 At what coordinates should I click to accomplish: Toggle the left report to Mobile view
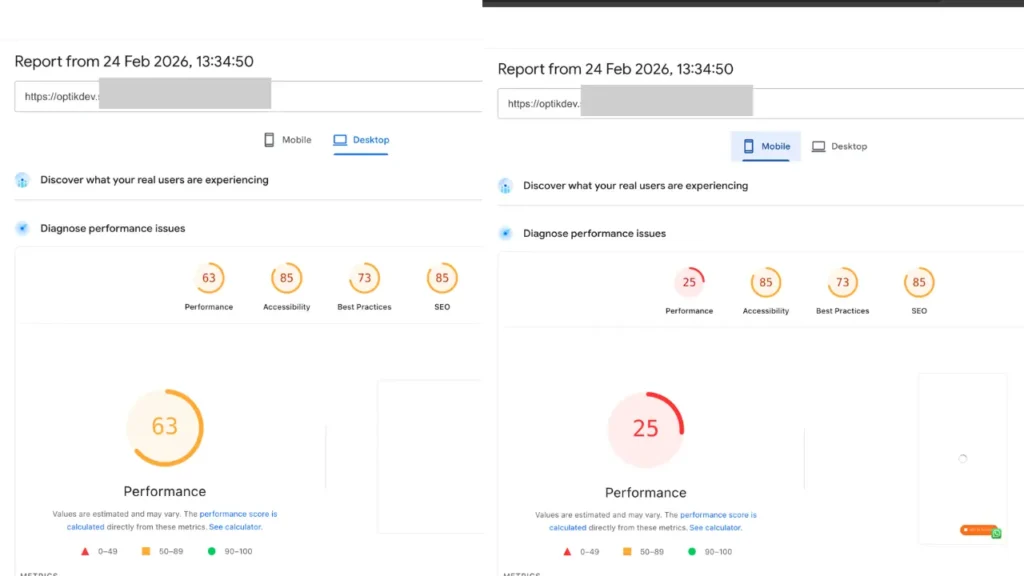tap(287, 140)
